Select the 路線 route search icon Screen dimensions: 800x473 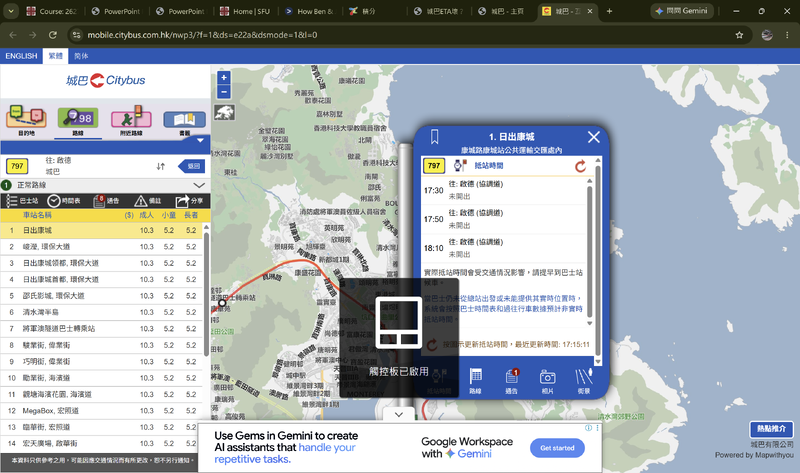78,121
